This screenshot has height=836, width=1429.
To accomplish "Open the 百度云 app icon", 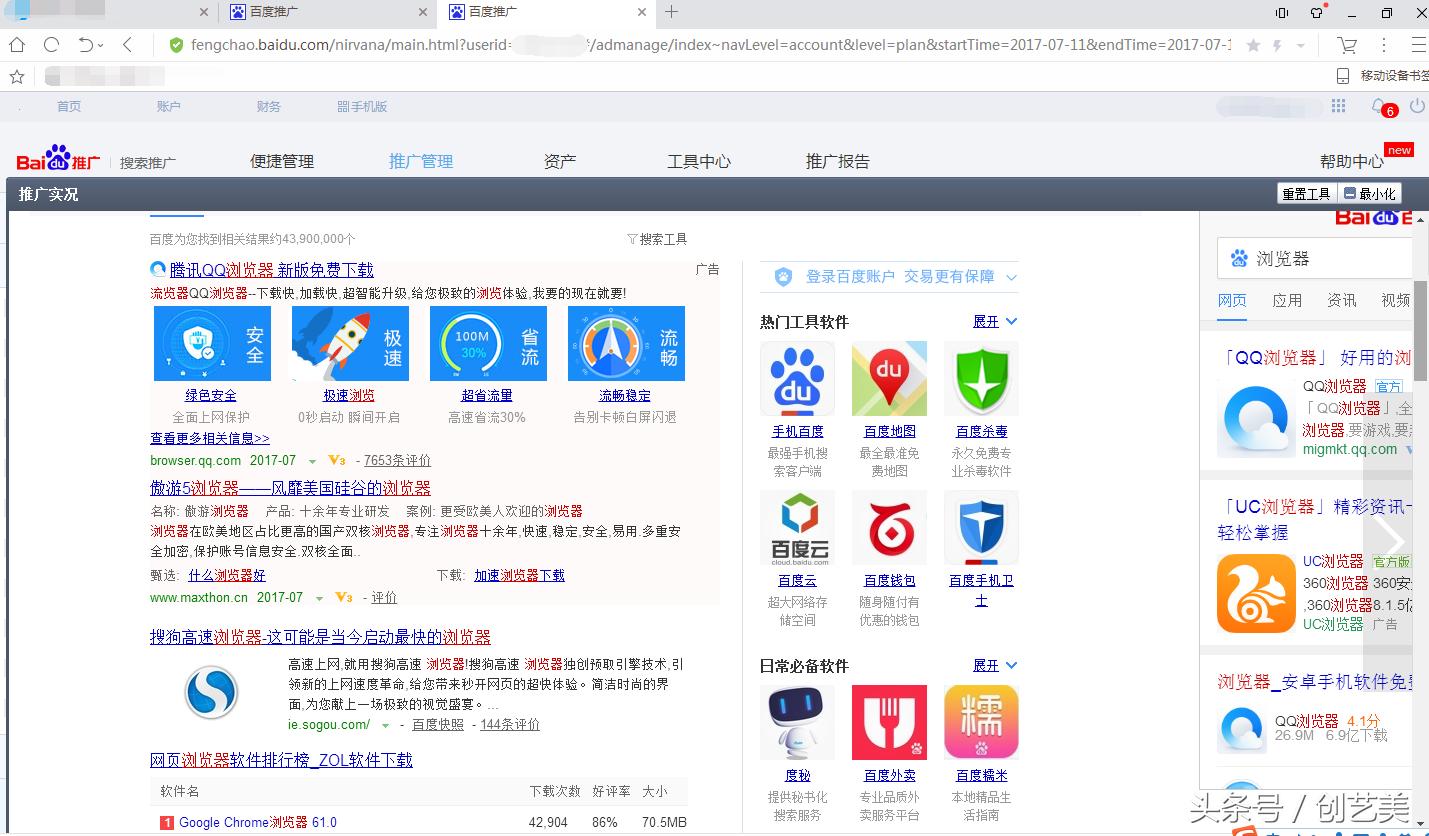I will click(x=797, y=528).
